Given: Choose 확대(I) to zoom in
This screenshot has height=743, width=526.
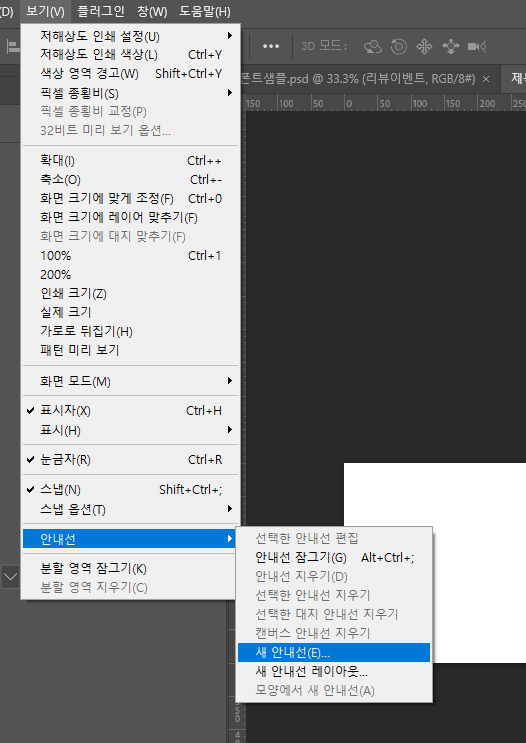Looking at the screenshot, I should [131, 161].
